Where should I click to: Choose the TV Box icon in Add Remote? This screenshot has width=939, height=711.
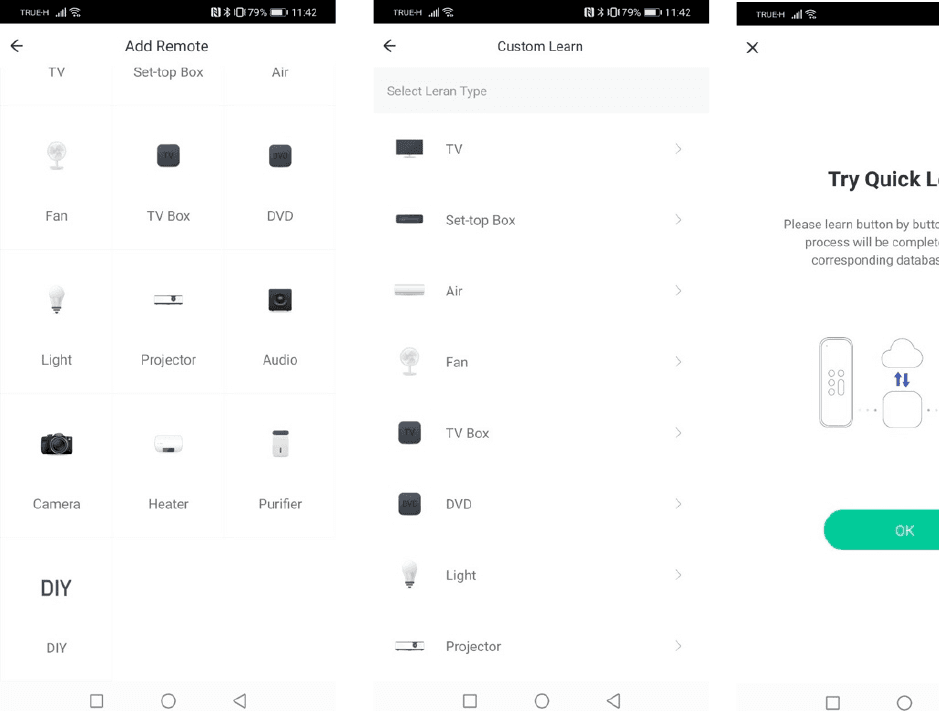pos(168,156)
